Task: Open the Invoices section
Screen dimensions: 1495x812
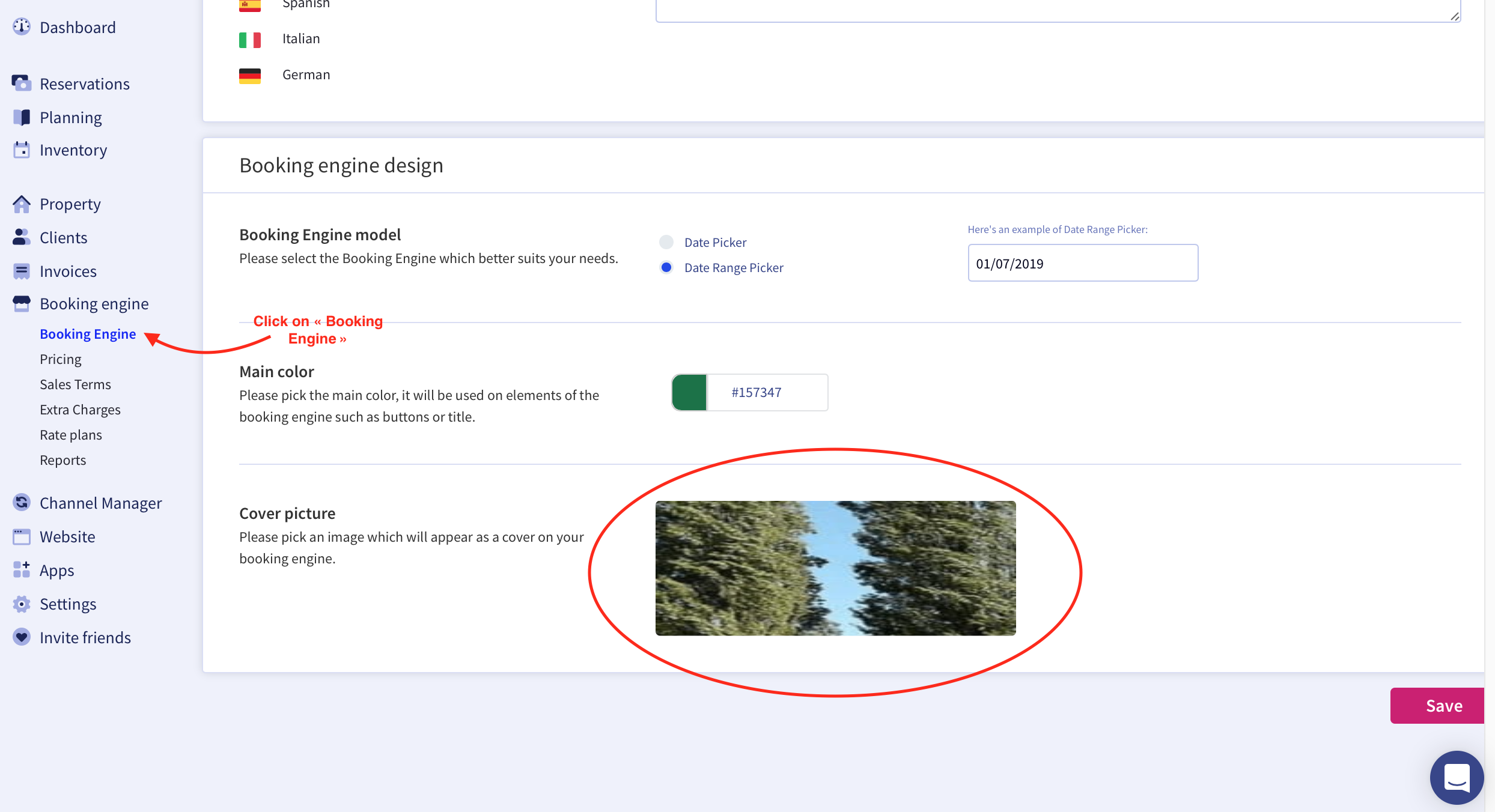Action: tap(68, 271)
